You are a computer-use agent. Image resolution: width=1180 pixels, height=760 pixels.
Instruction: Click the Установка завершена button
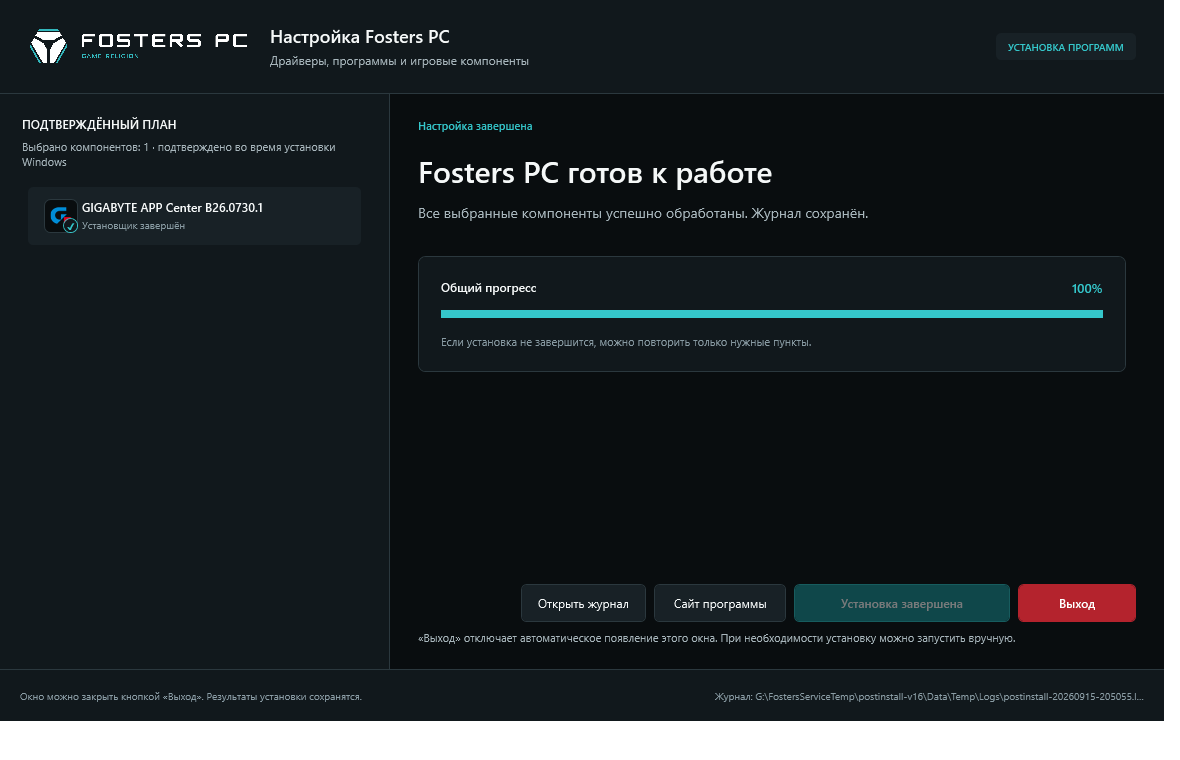[902, 603]
